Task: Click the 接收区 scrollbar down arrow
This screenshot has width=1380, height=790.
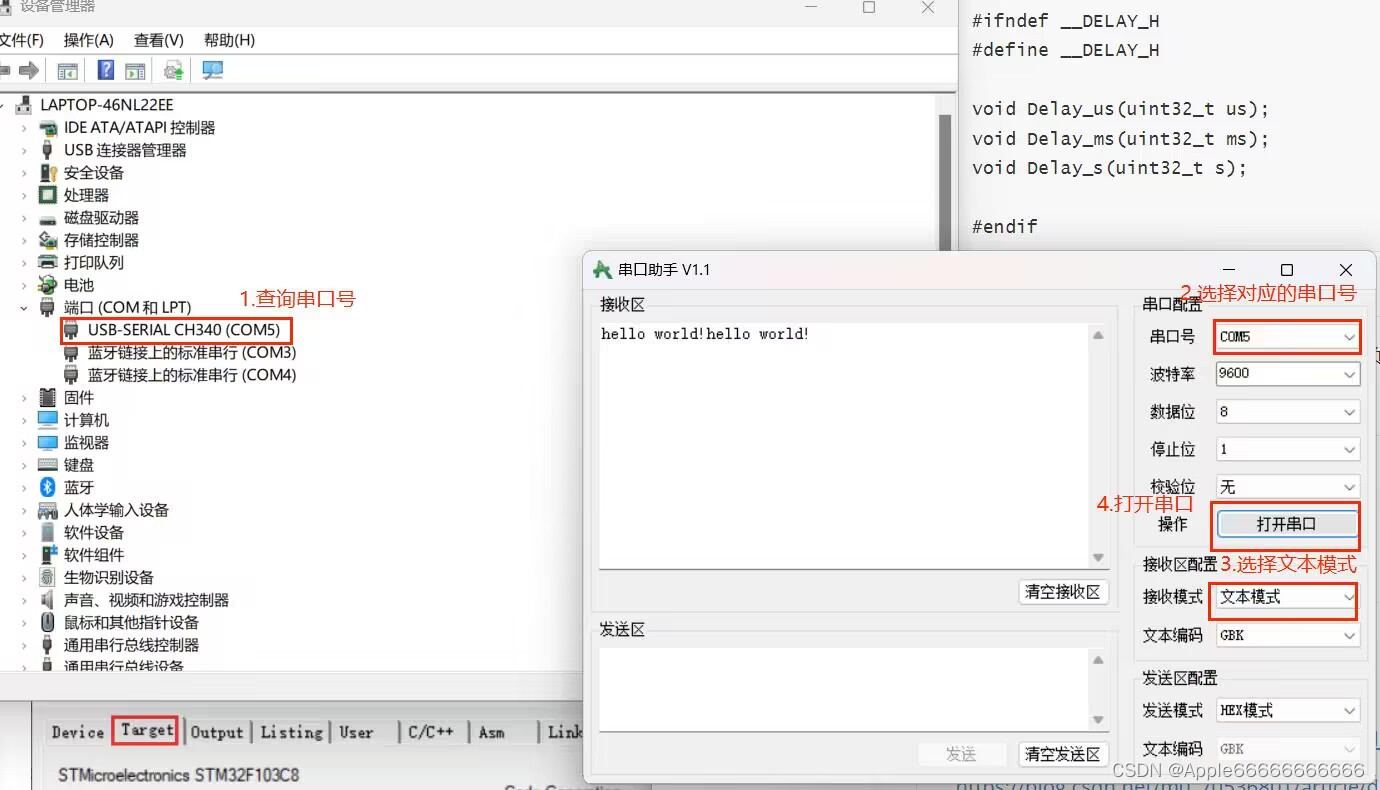Action: coord(1098,558)
